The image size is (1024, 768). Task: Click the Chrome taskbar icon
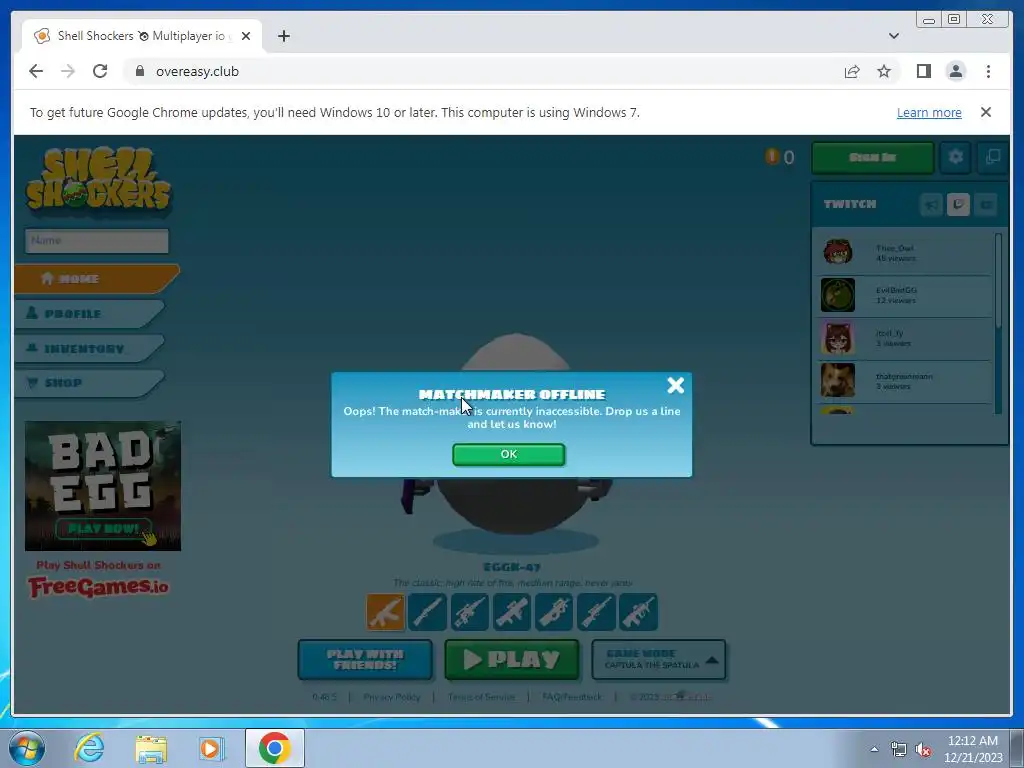tap(274, 748)
